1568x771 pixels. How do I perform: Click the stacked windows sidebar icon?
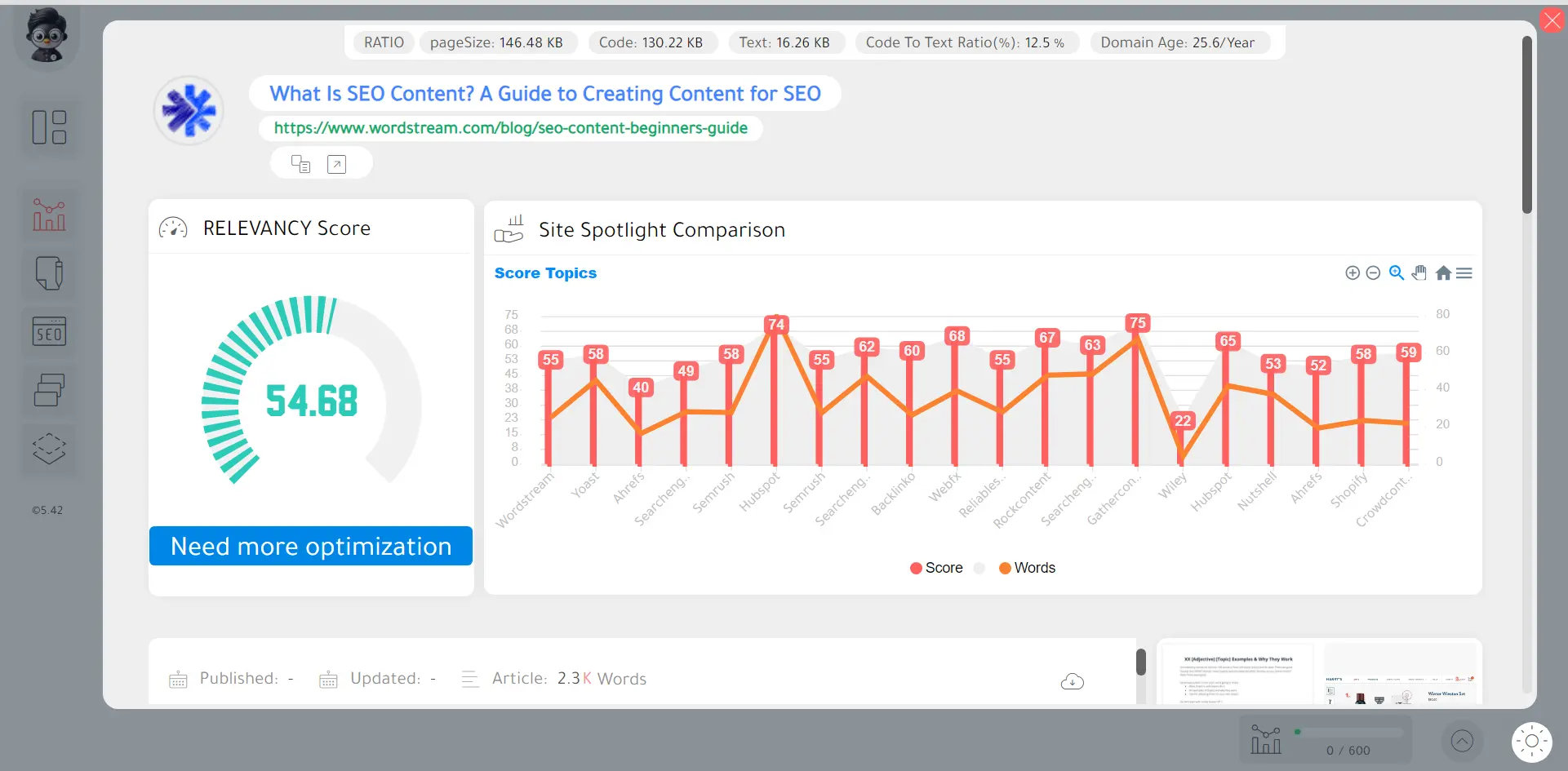[49, 390]
